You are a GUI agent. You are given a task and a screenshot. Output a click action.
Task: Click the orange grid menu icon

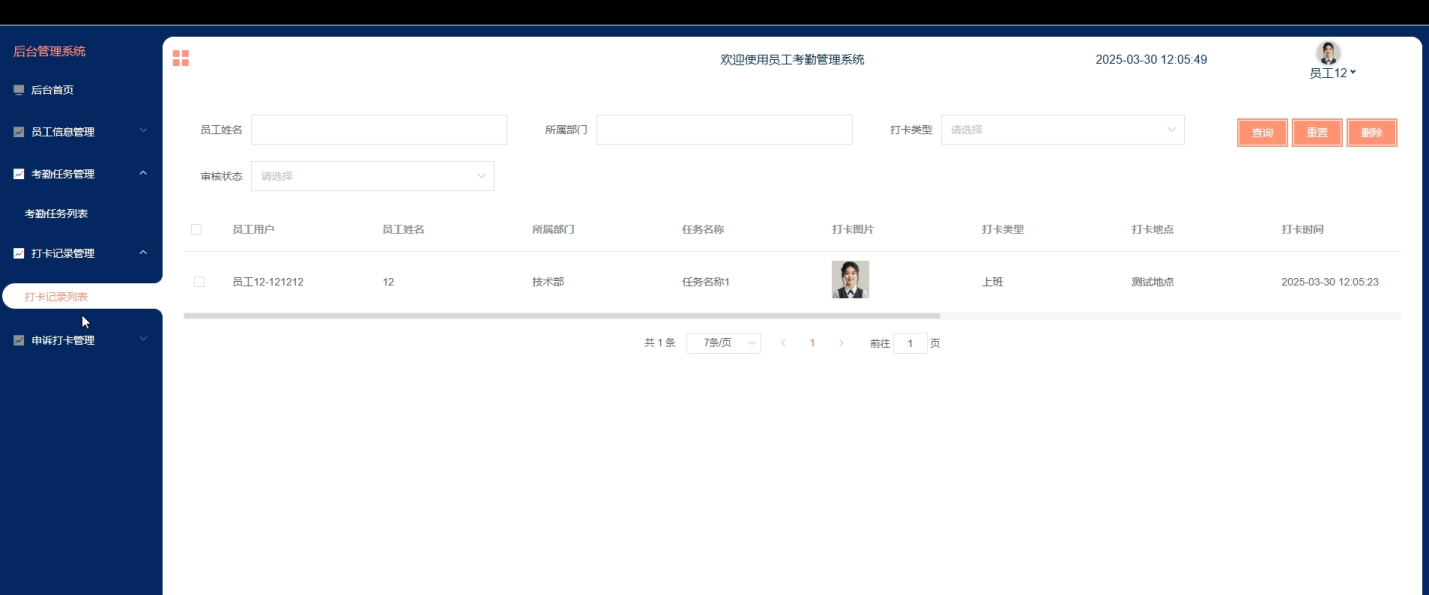(x=181, y=58)
